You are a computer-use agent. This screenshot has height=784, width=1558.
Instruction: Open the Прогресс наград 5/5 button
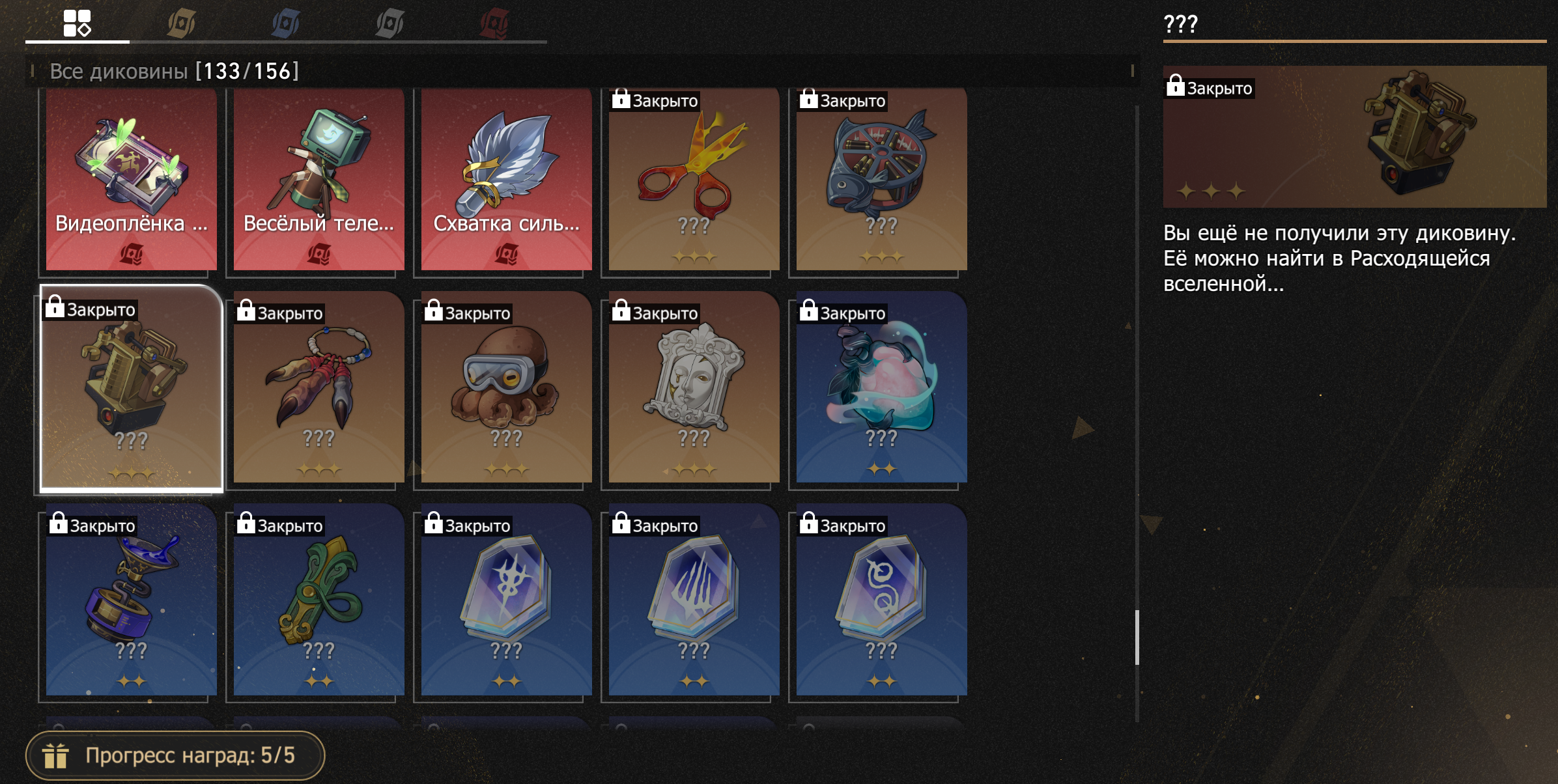[x=175, y=755]
